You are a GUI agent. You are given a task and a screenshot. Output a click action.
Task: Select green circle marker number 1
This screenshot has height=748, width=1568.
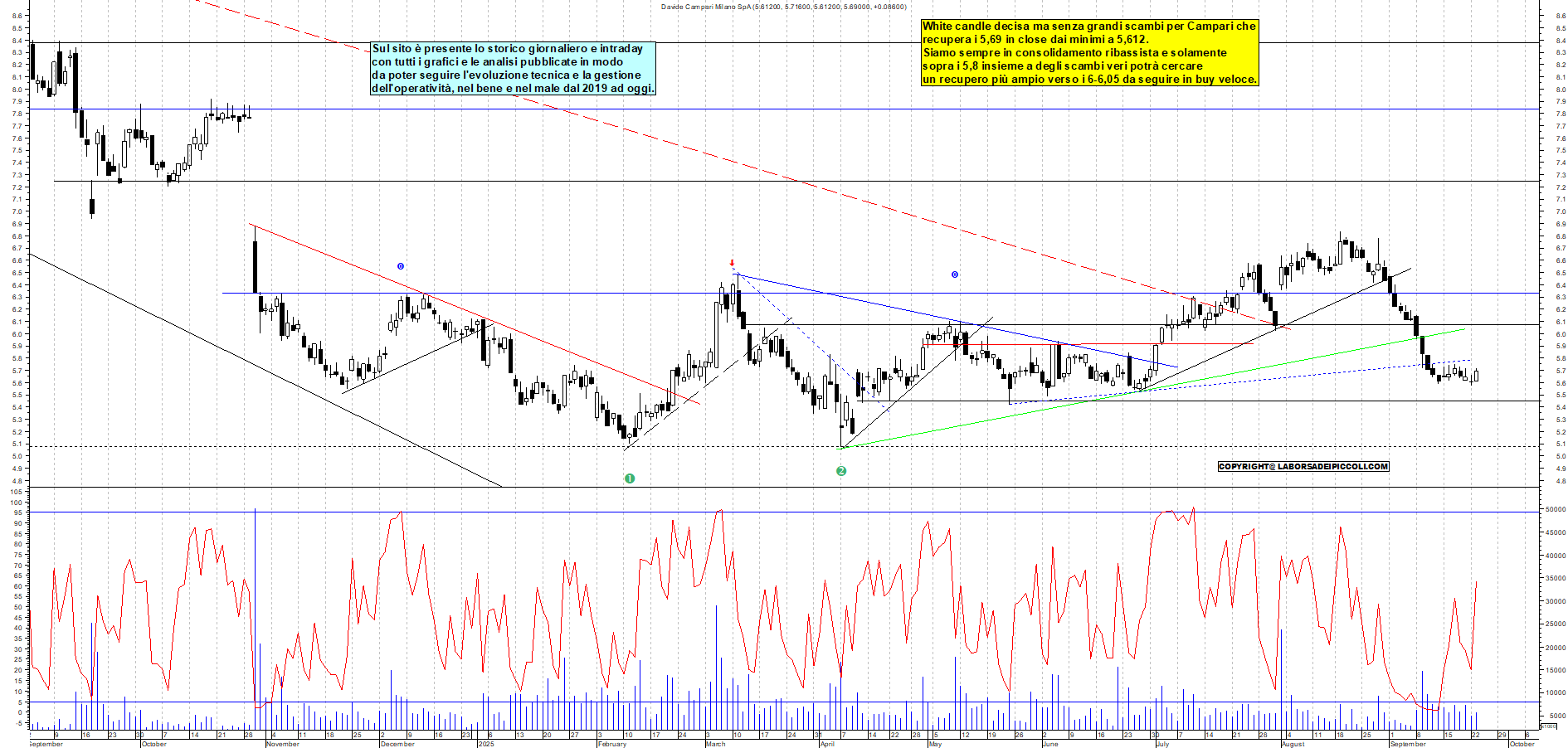point(630,478)
